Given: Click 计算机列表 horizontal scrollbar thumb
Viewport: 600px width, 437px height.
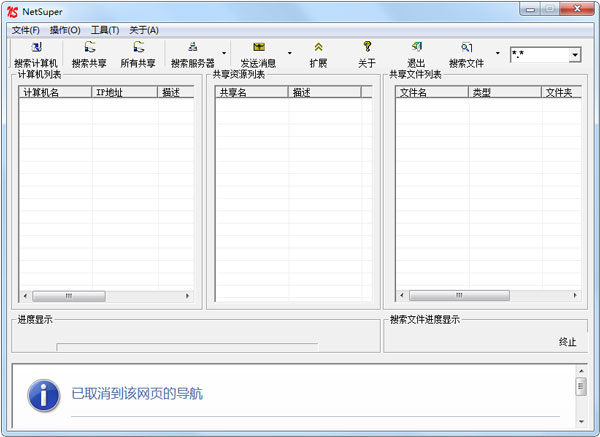Looking at the screenshot, I should [69, 296].
